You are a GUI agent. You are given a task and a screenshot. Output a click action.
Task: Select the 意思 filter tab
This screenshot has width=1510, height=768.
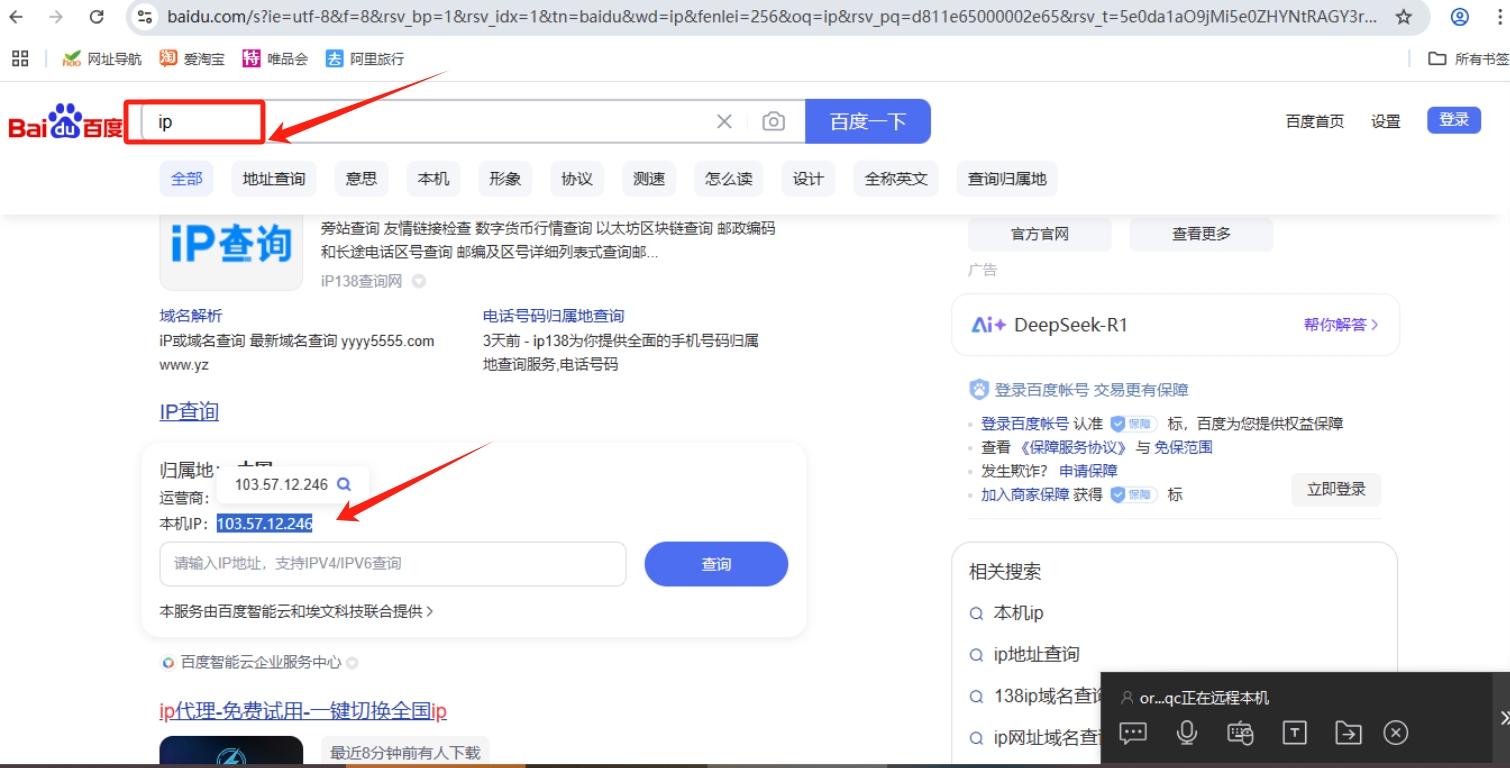coord(362,179)
